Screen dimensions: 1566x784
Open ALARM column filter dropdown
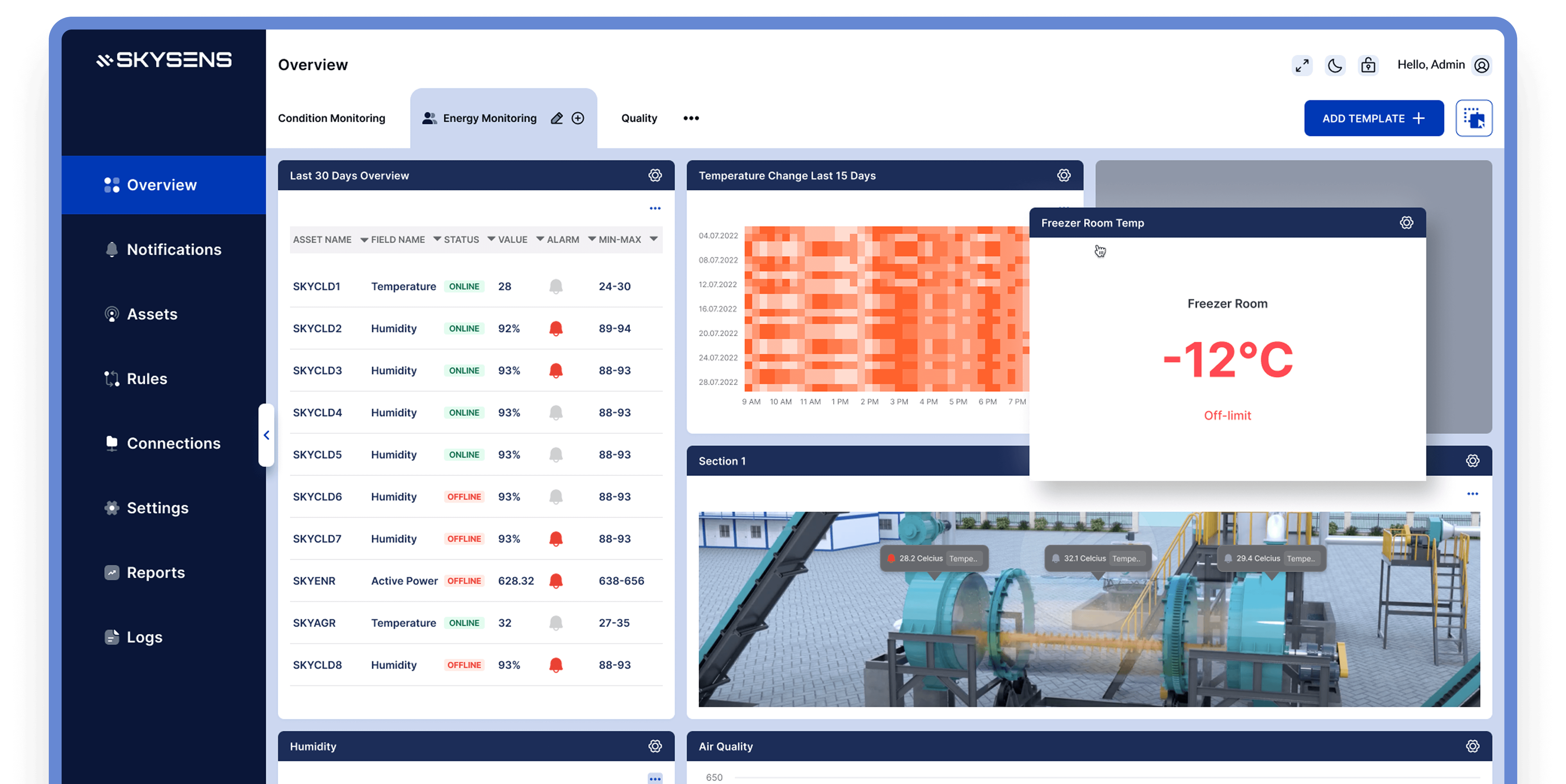pos(591,239)
